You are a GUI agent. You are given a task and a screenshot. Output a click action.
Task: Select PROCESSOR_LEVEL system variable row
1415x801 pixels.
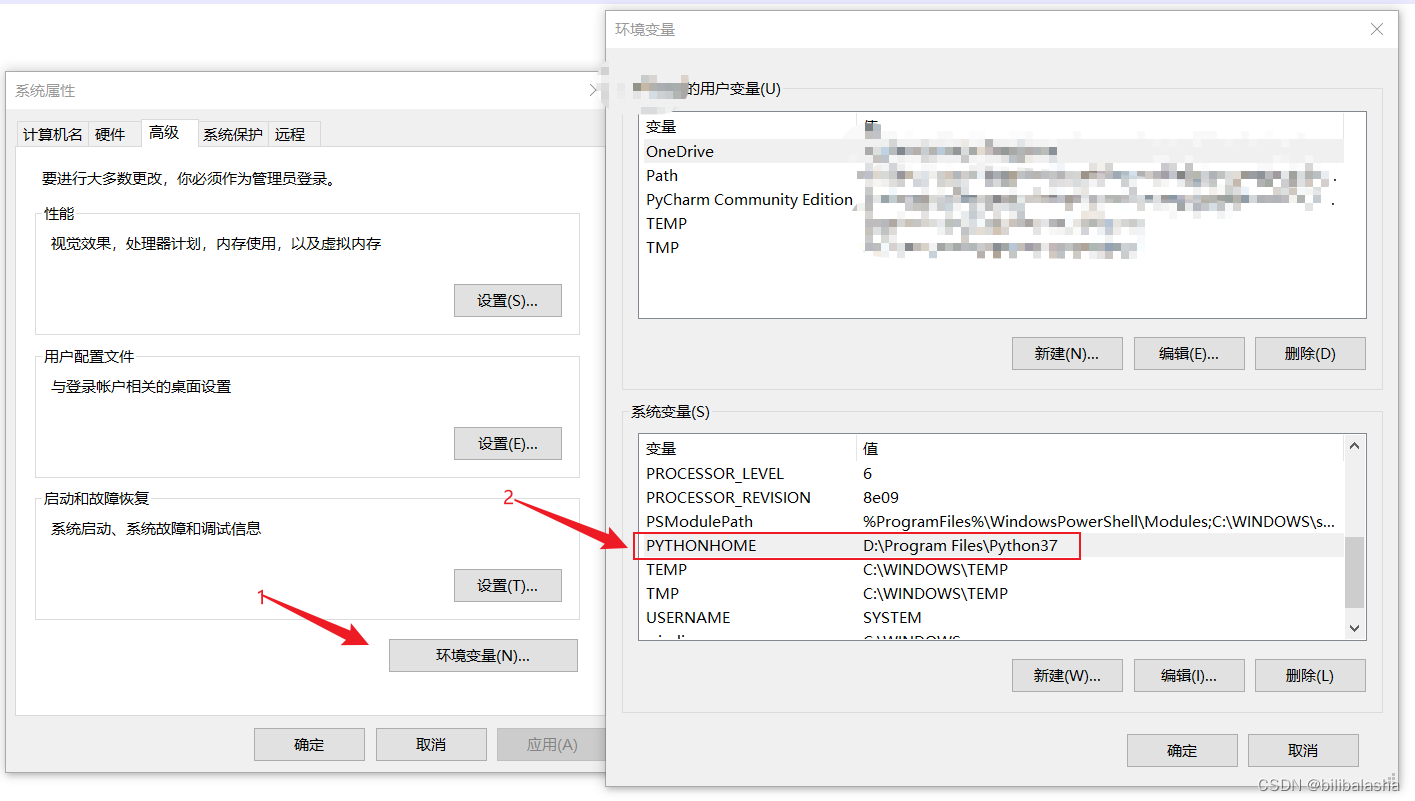click(x=991, y=473)
